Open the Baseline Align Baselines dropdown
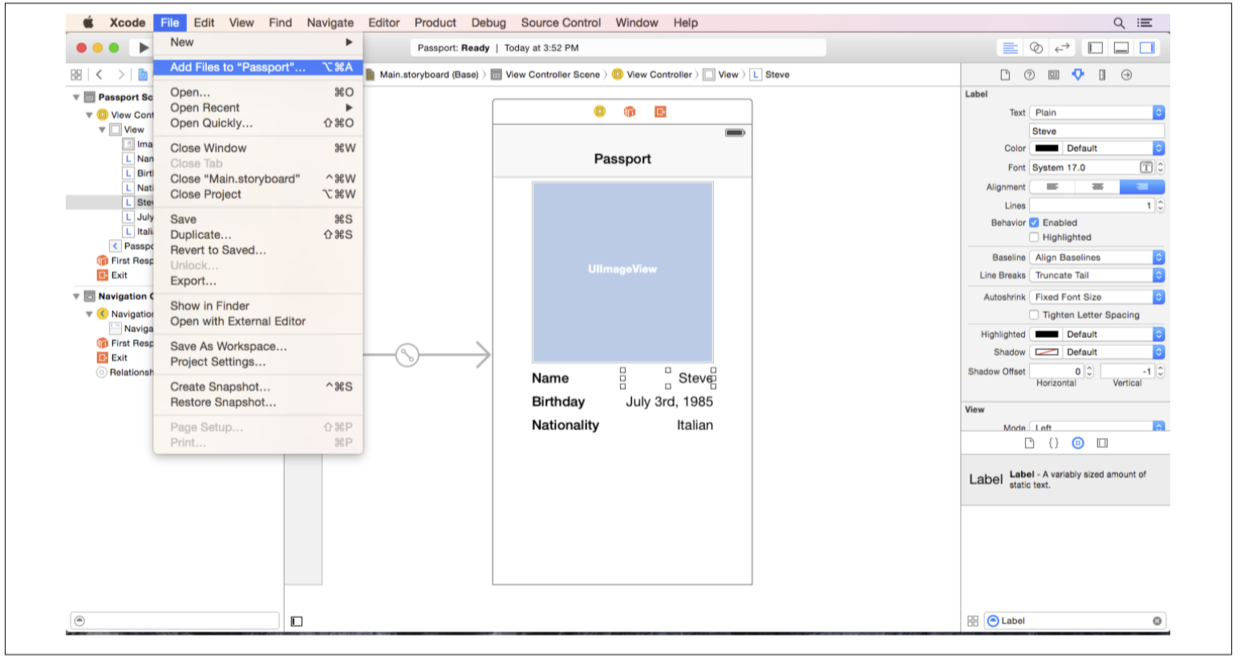This screenshot has height=662, width=1240. [1097, 258]
